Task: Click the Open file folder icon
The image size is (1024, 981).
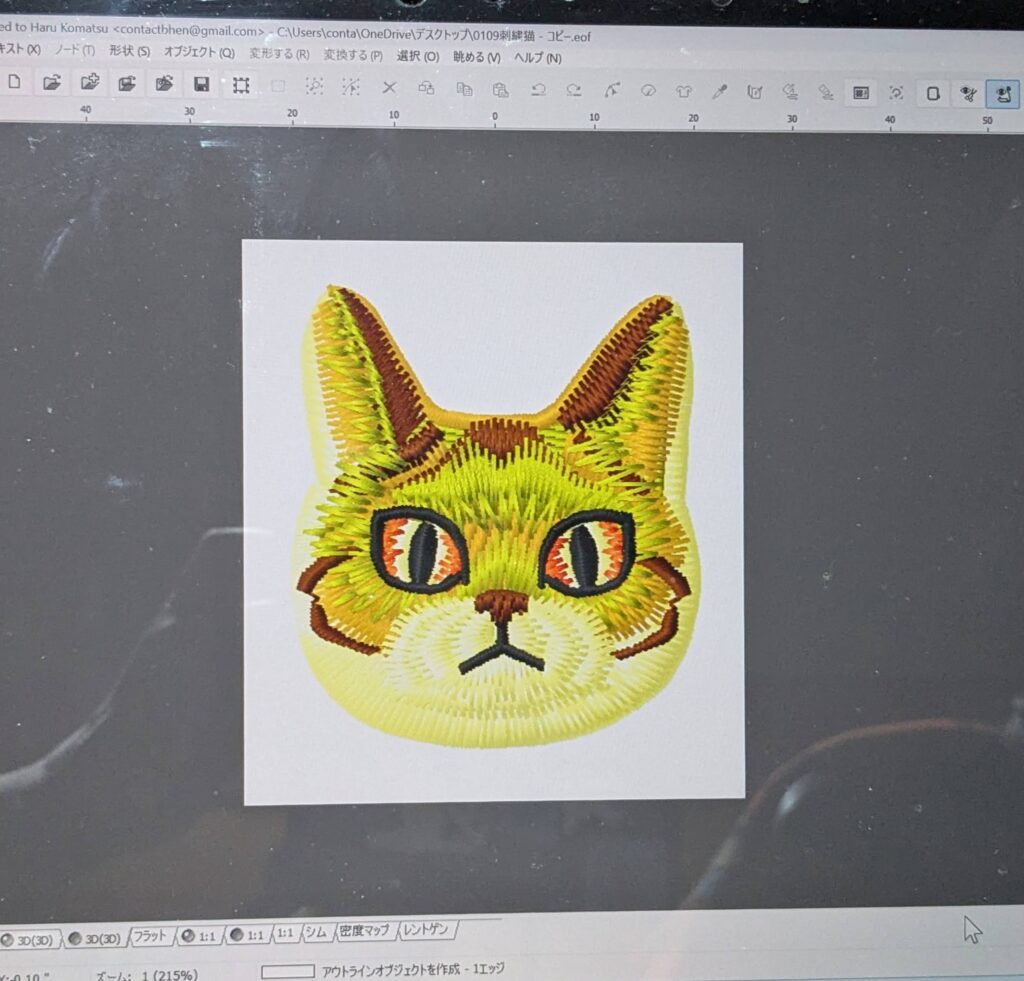Action: (x=52, y=84)
